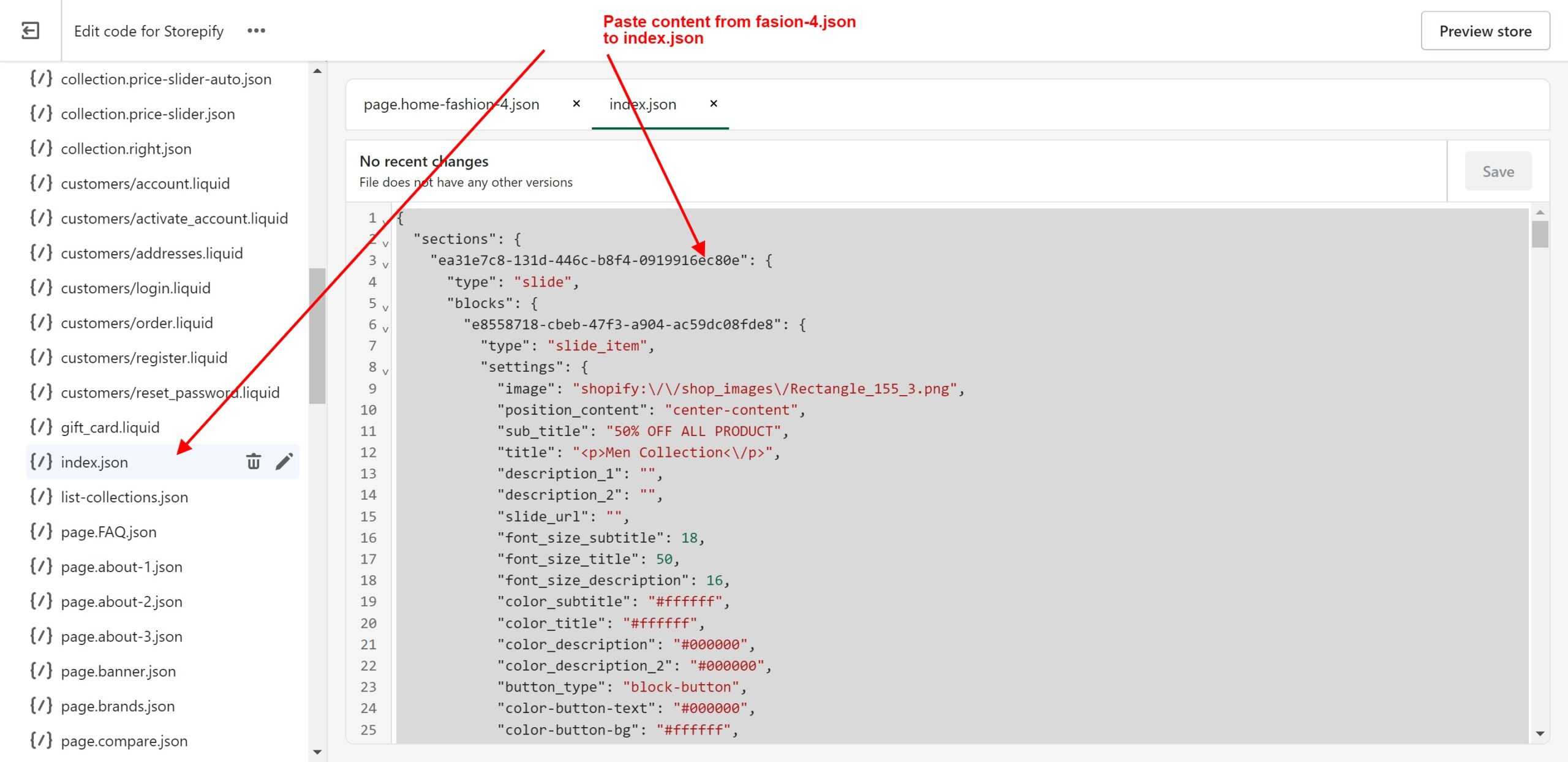The height and width of the screenshot is (762, 1568).
Task: Click the font_size_title value 50
Action: pos(664,559)
